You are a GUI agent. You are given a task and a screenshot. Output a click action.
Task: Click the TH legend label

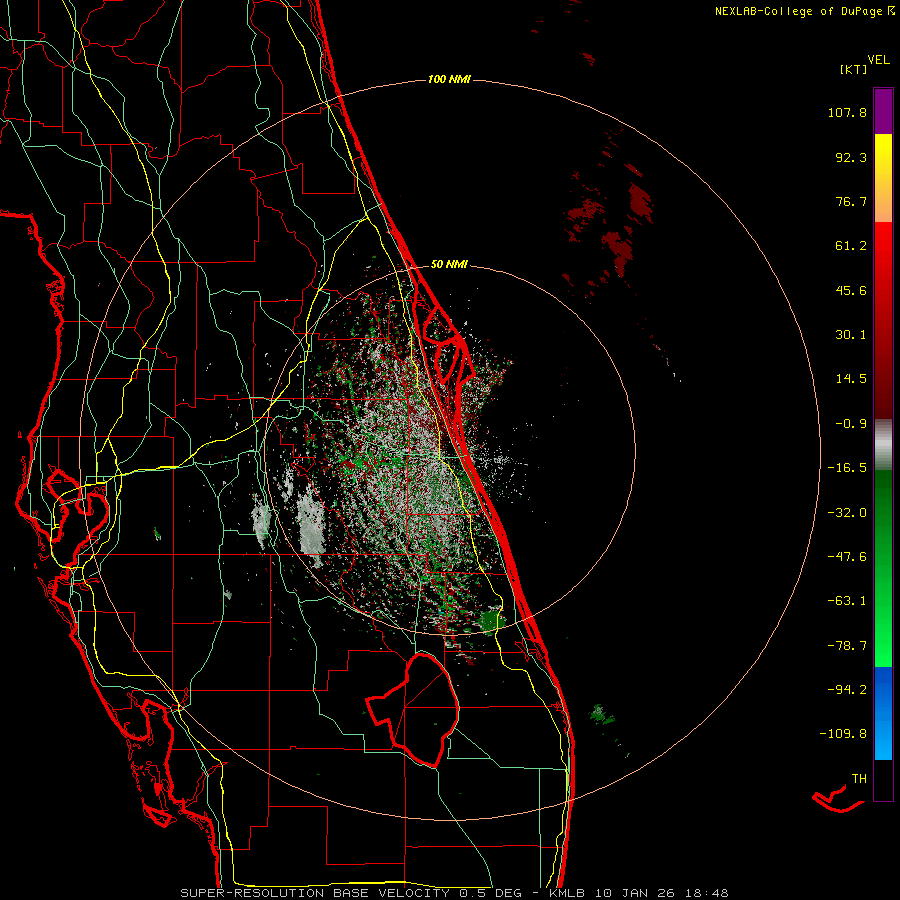[x=859, y=779]
